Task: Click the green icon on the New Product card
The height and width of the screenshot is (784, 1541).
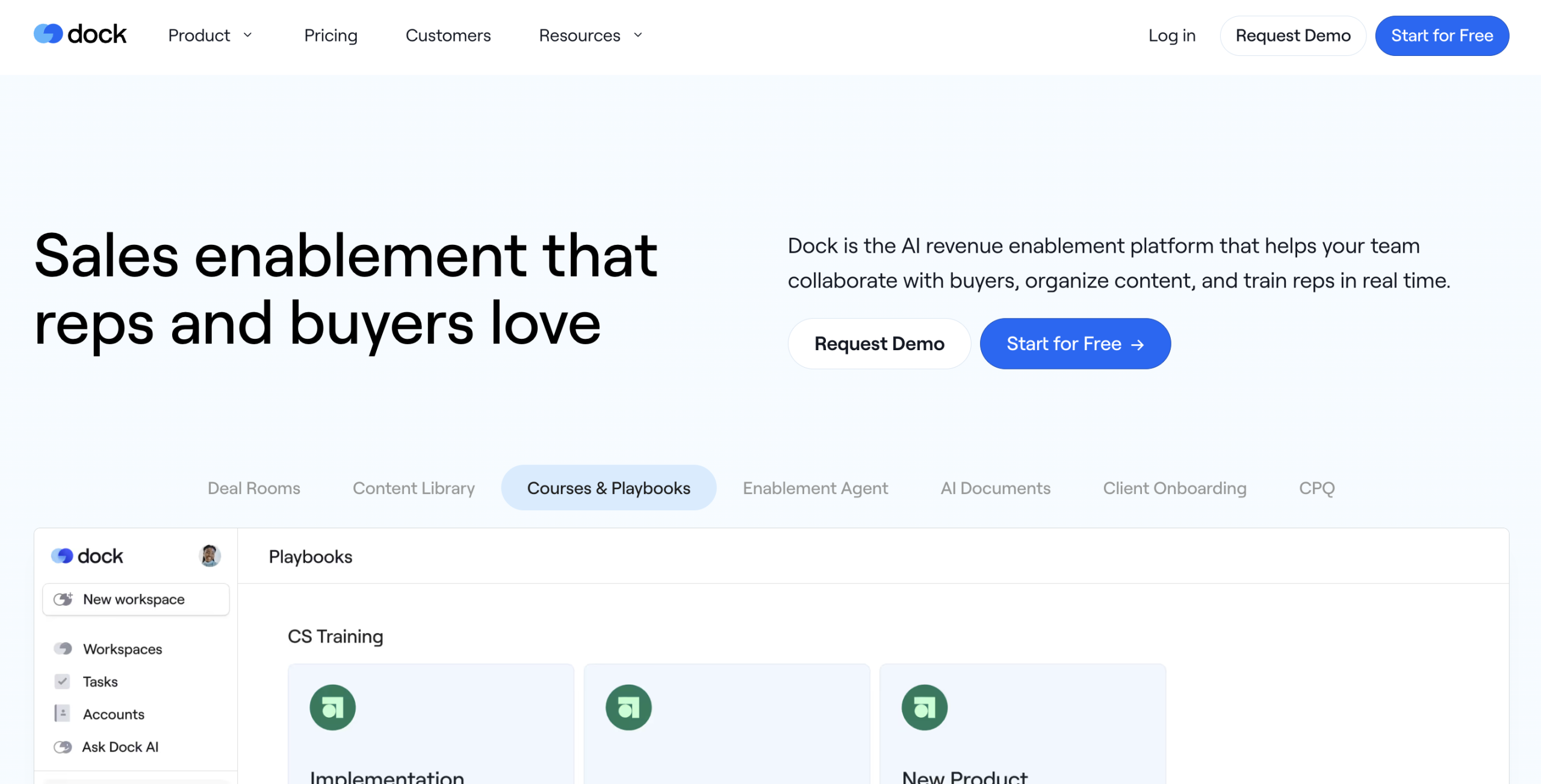Action: (x=925, y=707)
